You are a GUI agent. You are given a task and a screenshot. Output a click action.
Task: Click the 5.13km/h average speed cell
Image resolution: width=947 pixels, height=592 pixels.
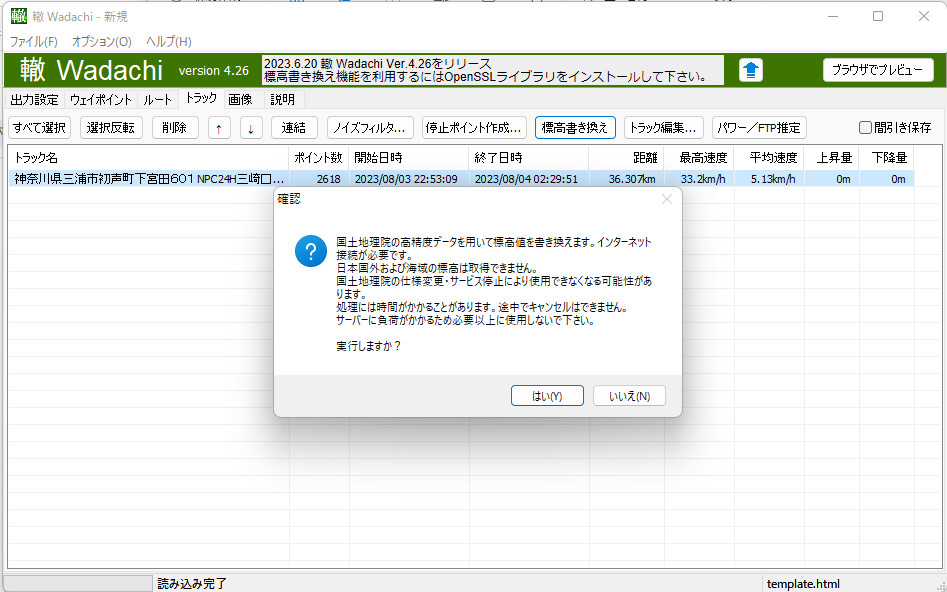point(769,179)
